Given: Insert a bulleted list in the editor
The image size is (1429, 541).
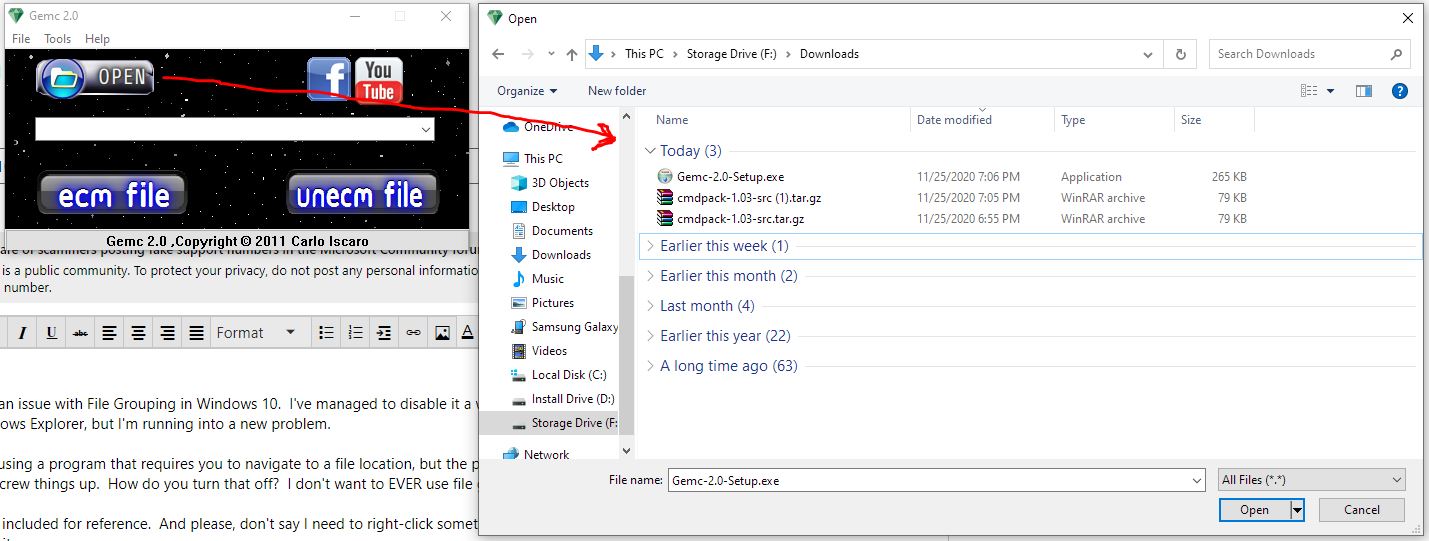Looking at the screenshot, I should [325, 333].
